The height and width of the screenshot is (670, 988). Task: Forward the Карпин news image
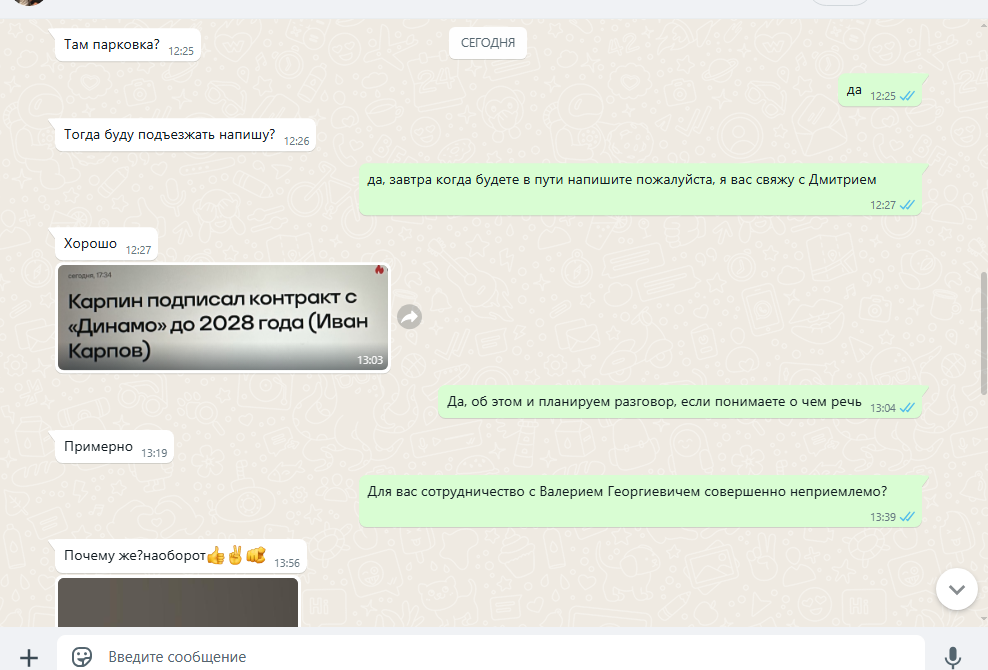tap(410, 316)
